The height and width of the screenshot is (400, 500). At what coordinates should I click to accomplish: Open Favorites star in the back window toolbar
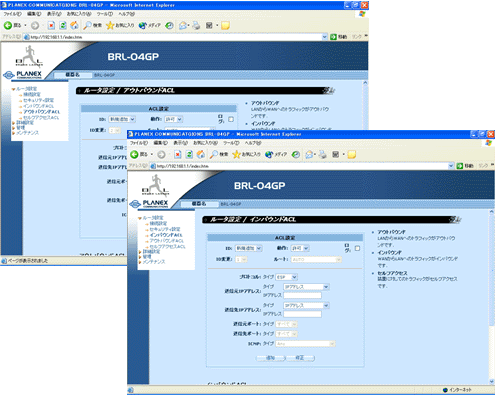[120, 25]
